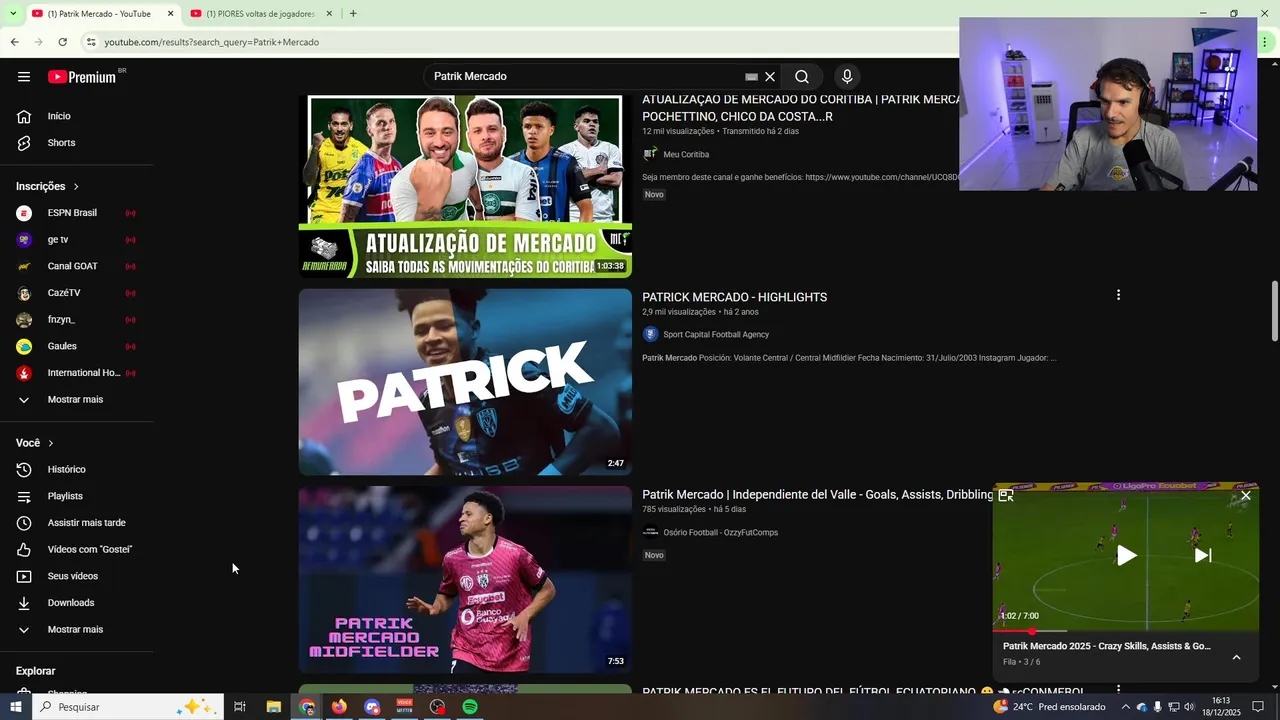Open the Meu Coritiba channel
The height and width of the screenshot is (720, 1280).
[x=686, y=155]
